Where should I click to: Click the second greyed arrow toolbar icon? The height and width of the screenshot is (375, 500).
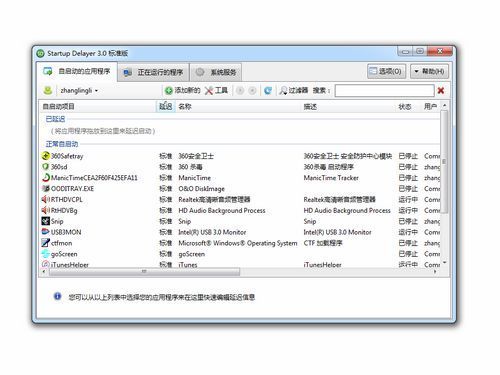pyautogui.click(x=252, y=91)
